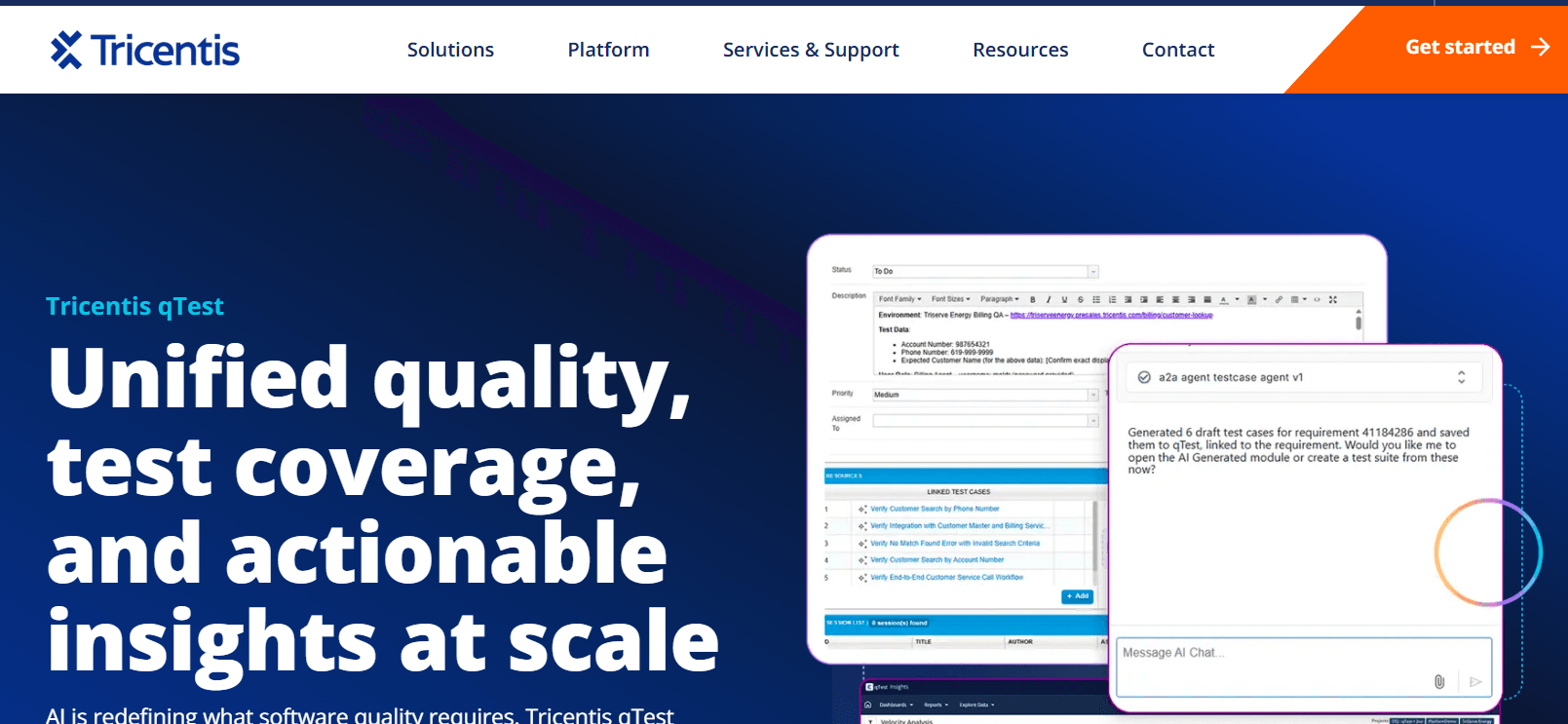Toggle Bold in the description toolbar
The image size is (1568, 724).
[1033, 299]
